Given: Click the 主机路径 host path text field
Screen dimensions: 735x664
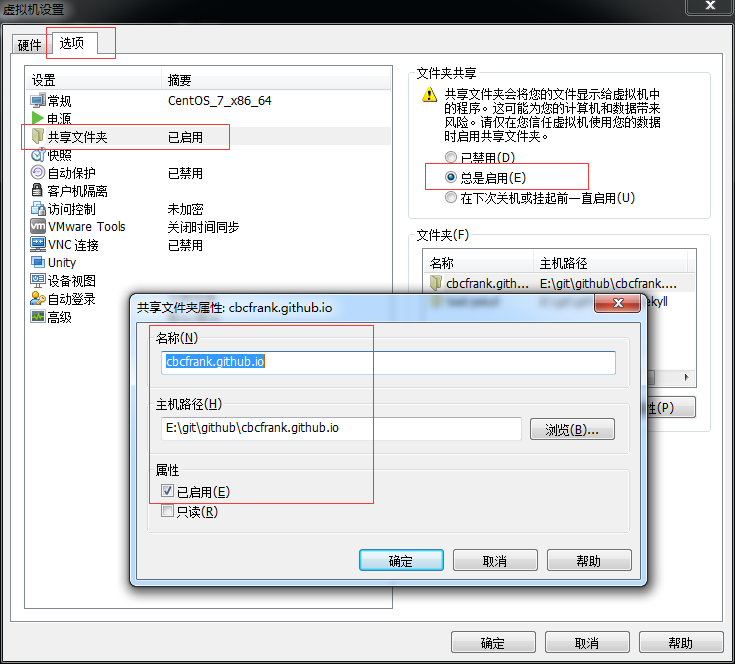Looking at the screenshot, I should 340,428.
